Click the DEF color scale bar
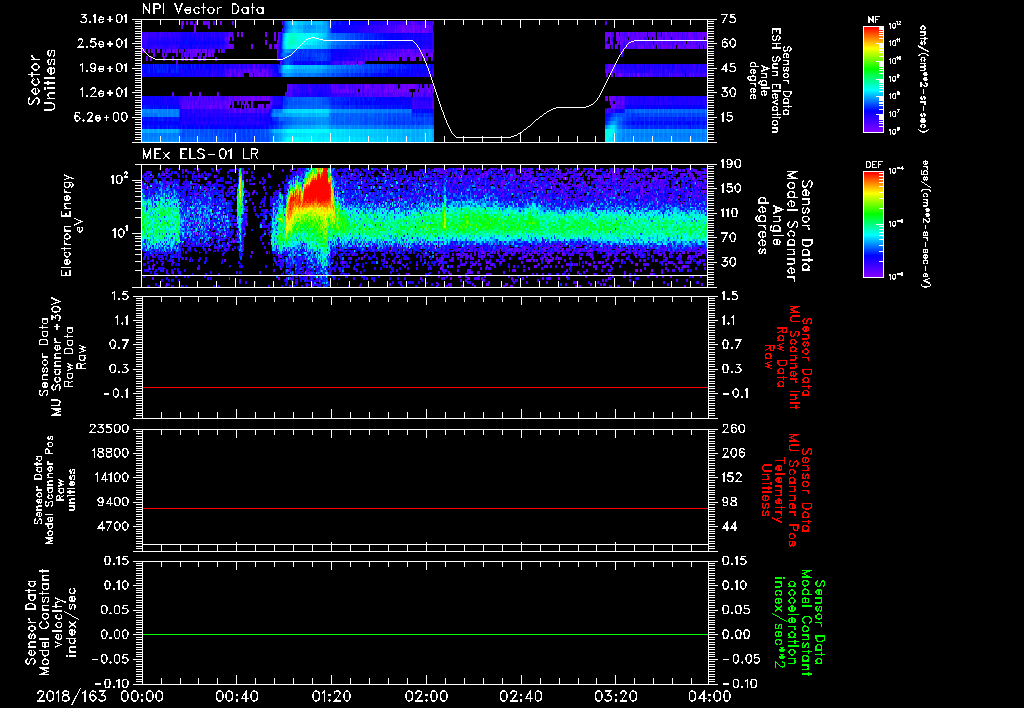 tap(873, 224)
